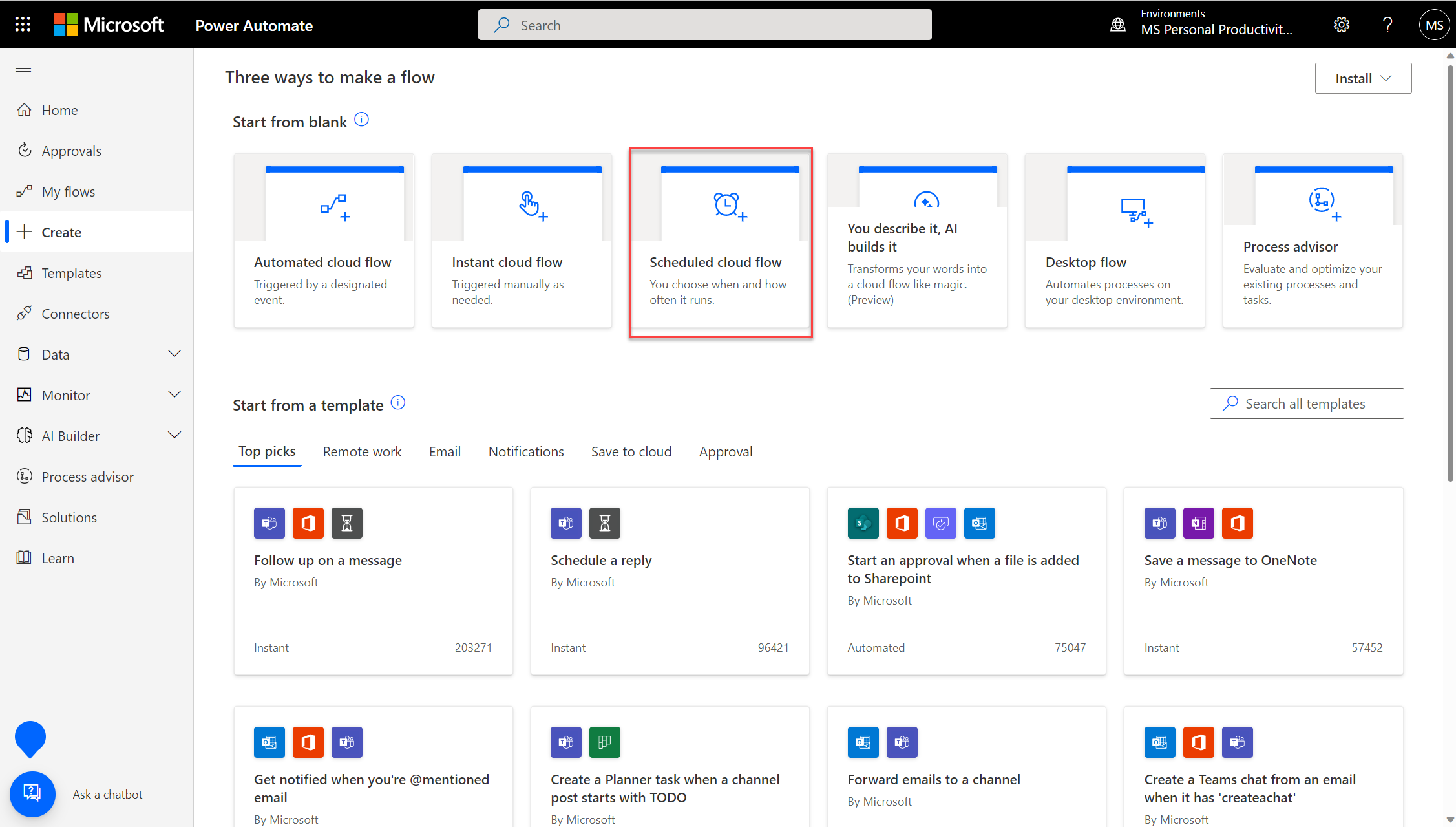
Task: Click the Install button
Action: point(1363,77)
